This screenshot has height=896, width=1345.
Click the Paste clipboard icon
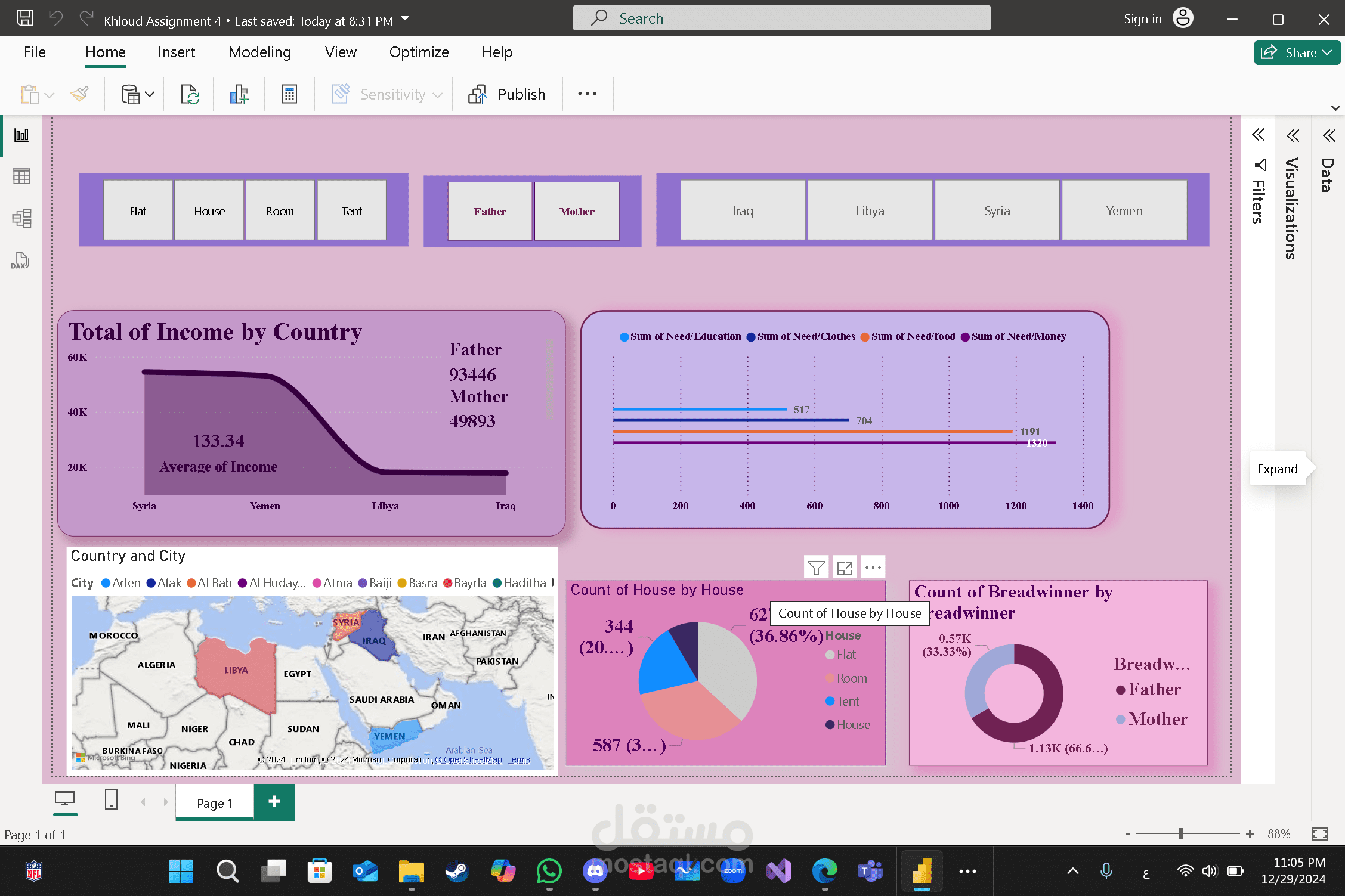coord(30,94)
